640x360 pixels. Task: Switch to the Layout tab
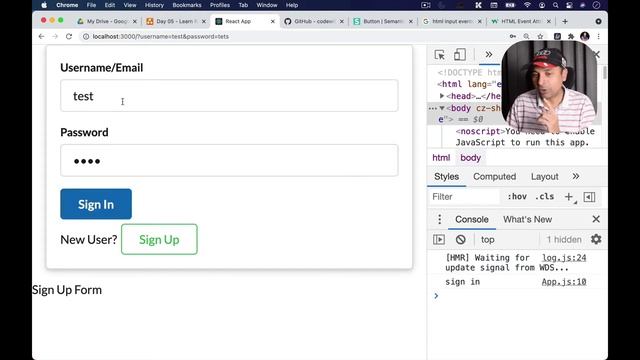[x=544, y=176]
